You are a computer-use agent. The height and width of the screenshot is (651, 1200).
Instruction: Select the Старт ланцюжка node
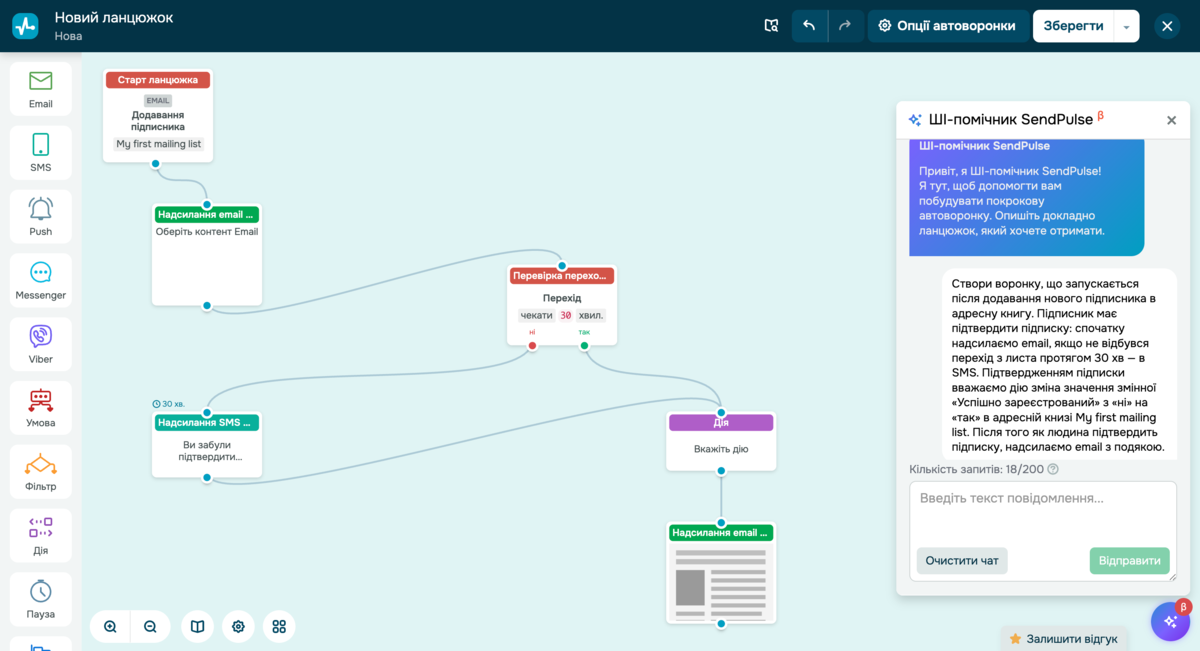point(158,115)
